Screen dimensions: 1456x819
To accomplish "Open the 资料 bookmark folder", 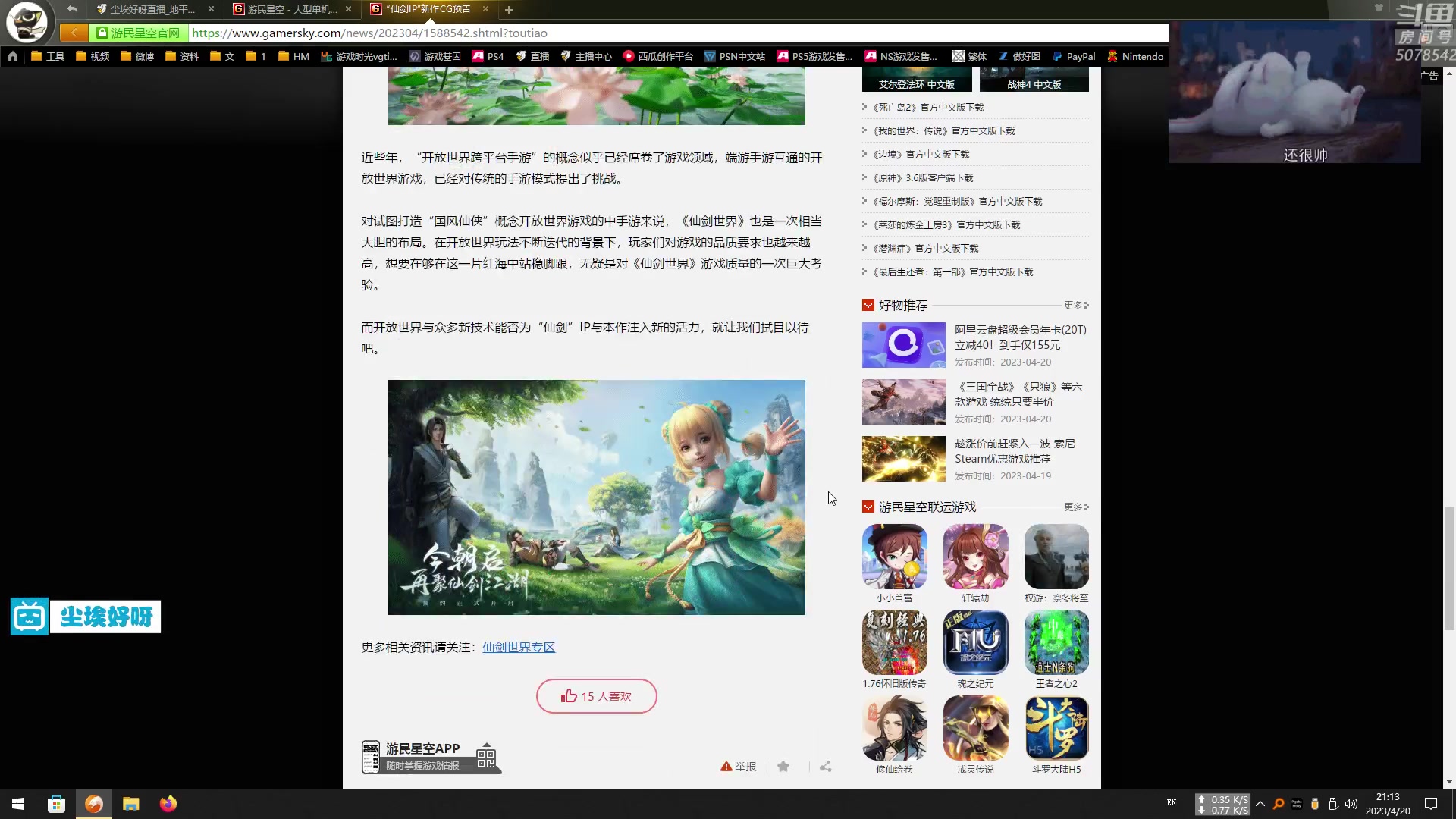I will point(182,56).
